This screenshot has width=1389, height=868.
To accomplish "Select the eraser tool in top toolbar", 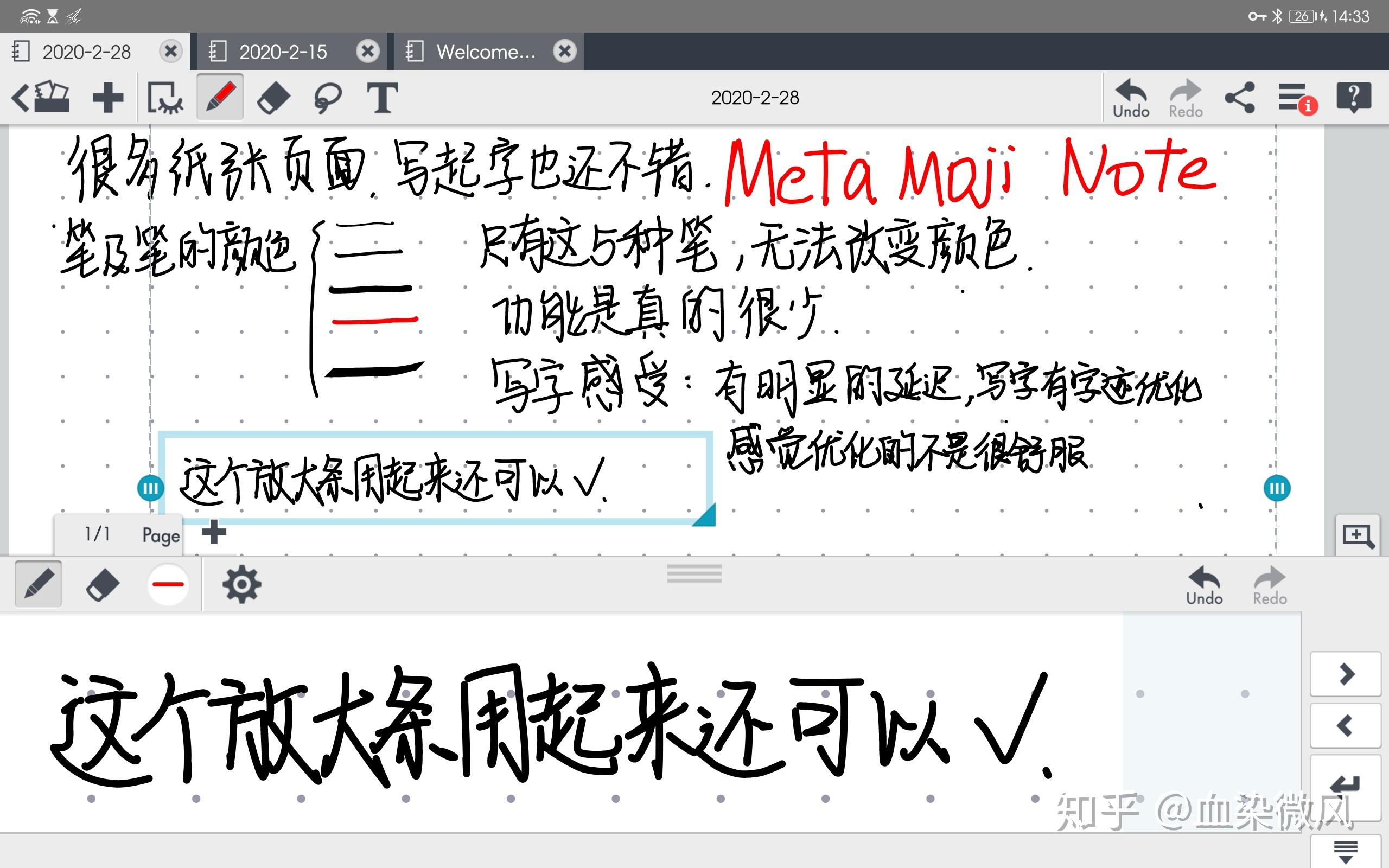I will pyautogui.click(x=273, y=98).
